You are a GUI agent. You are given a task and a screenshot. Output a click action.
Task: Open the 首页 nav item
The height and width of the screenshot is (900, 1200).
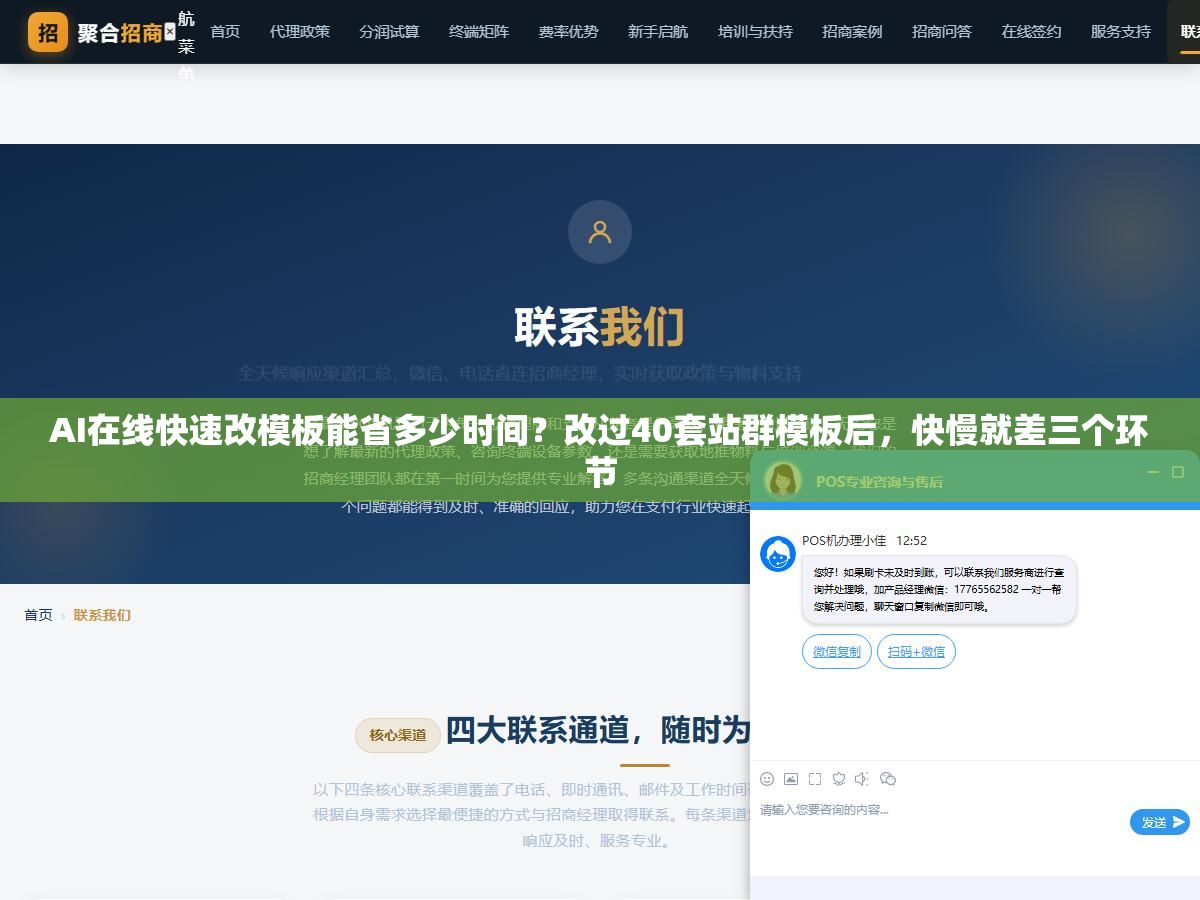coord(225,32)
